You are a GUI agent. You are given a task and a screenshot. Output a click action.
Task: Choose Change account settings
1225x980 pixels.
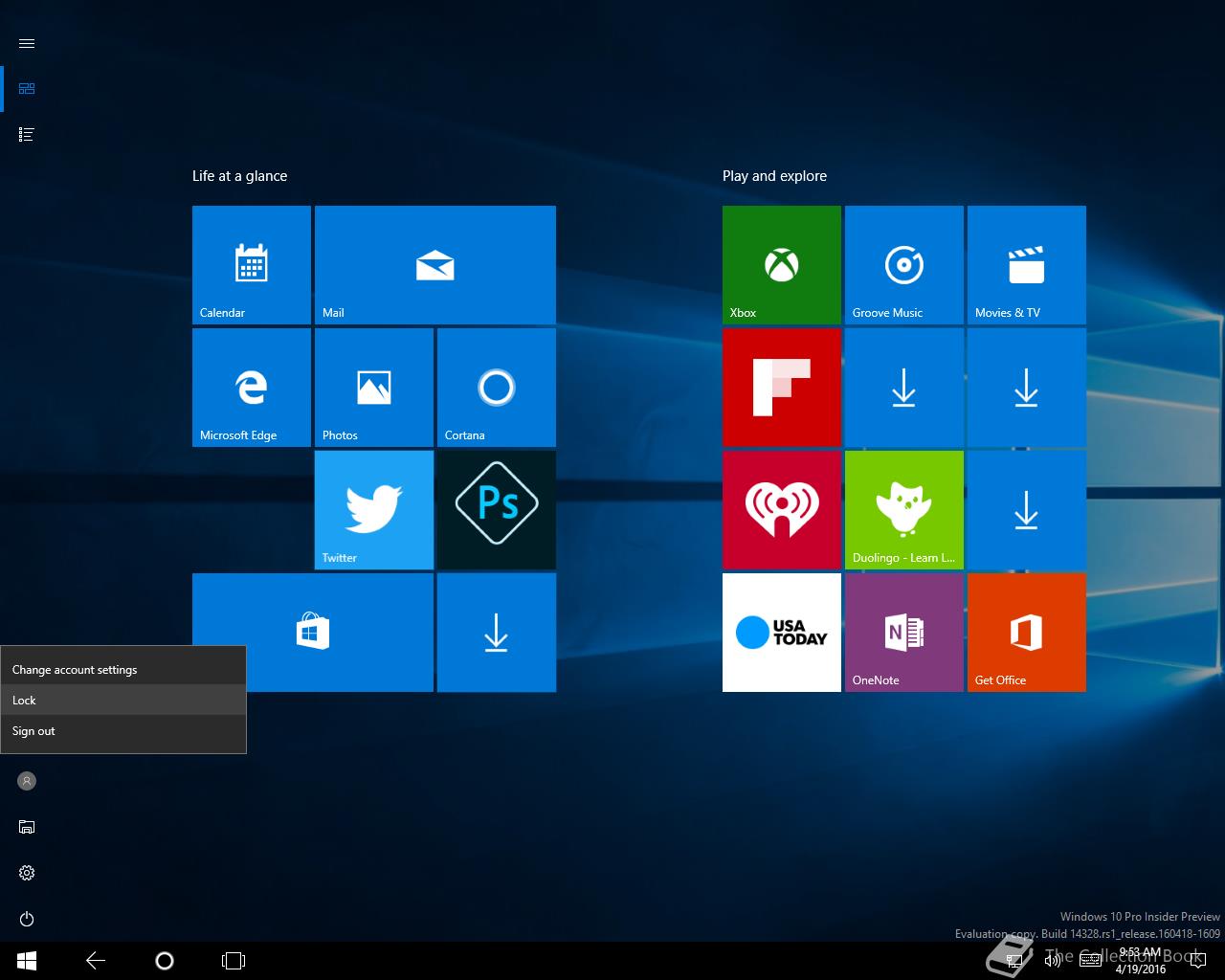pos(123,670)
